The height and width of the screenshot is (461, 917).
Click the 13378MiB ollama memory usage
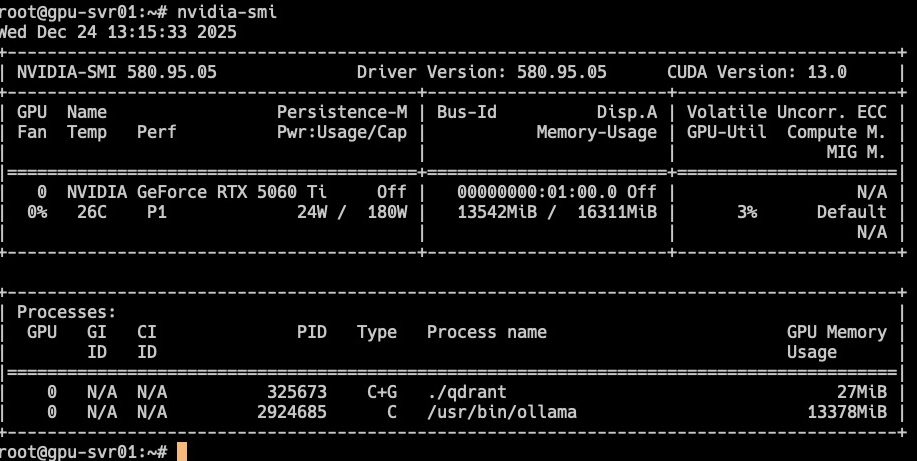coord(846,412)
